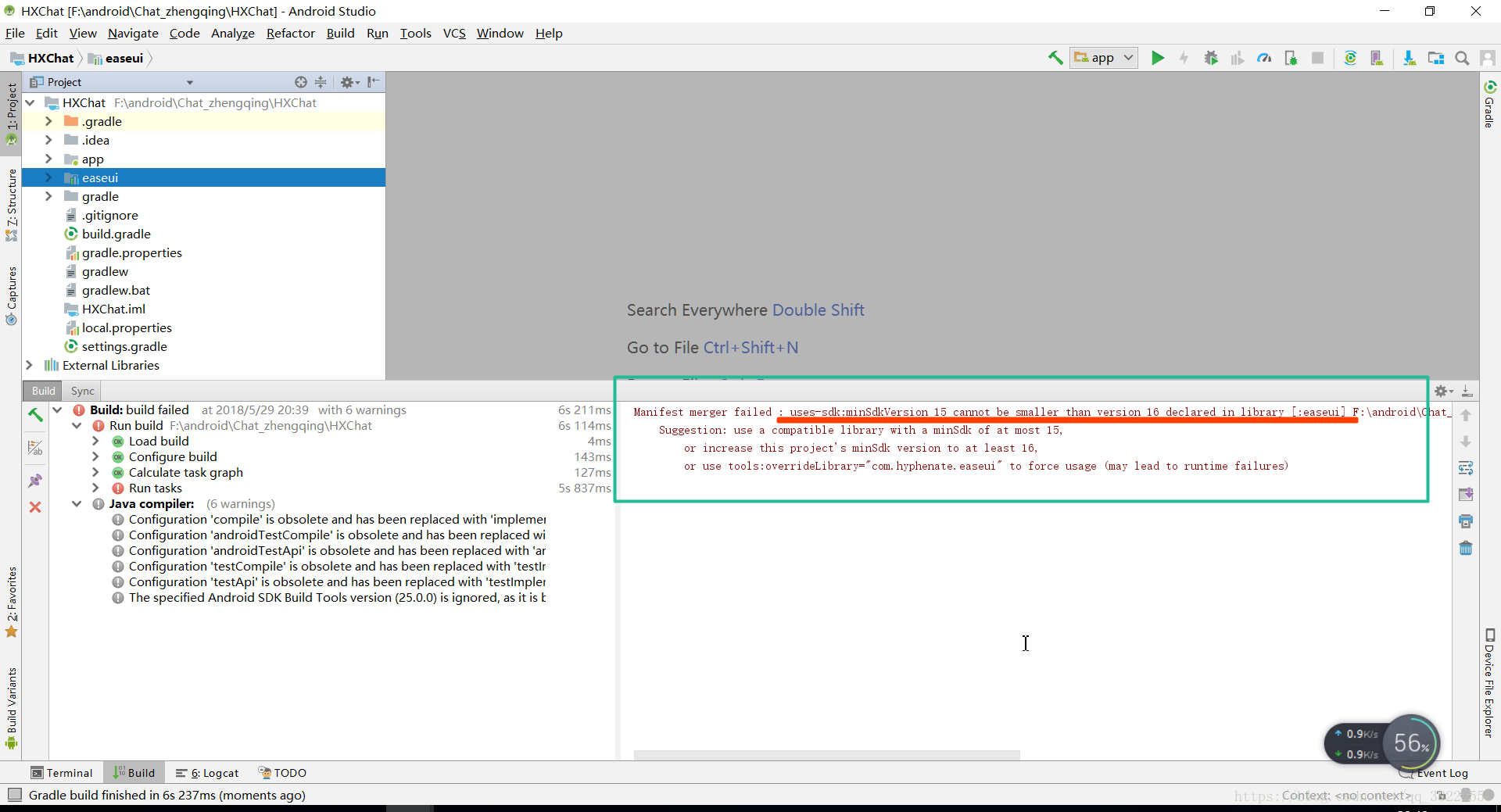
Task: Click the Stop square button
Action: 1317,58
